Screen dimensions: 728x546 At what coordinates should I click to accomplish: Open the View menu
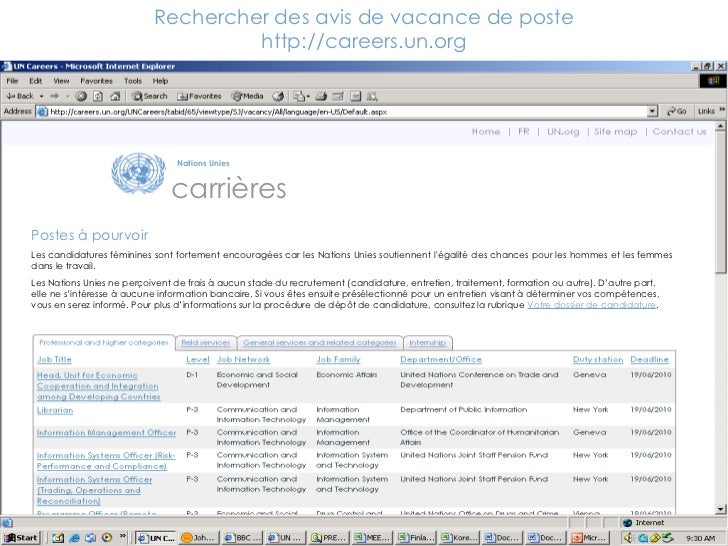coord(61,81)
